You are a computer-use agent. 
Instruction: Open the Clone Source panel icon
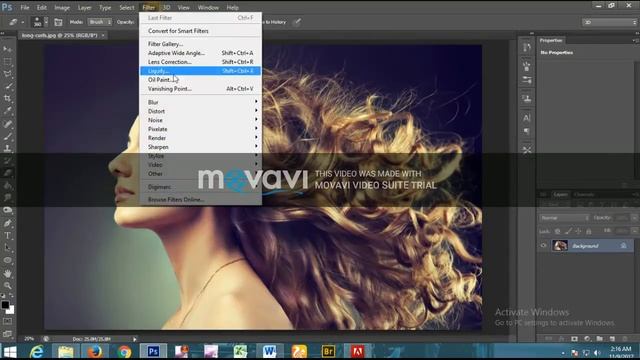coord(527,98)
